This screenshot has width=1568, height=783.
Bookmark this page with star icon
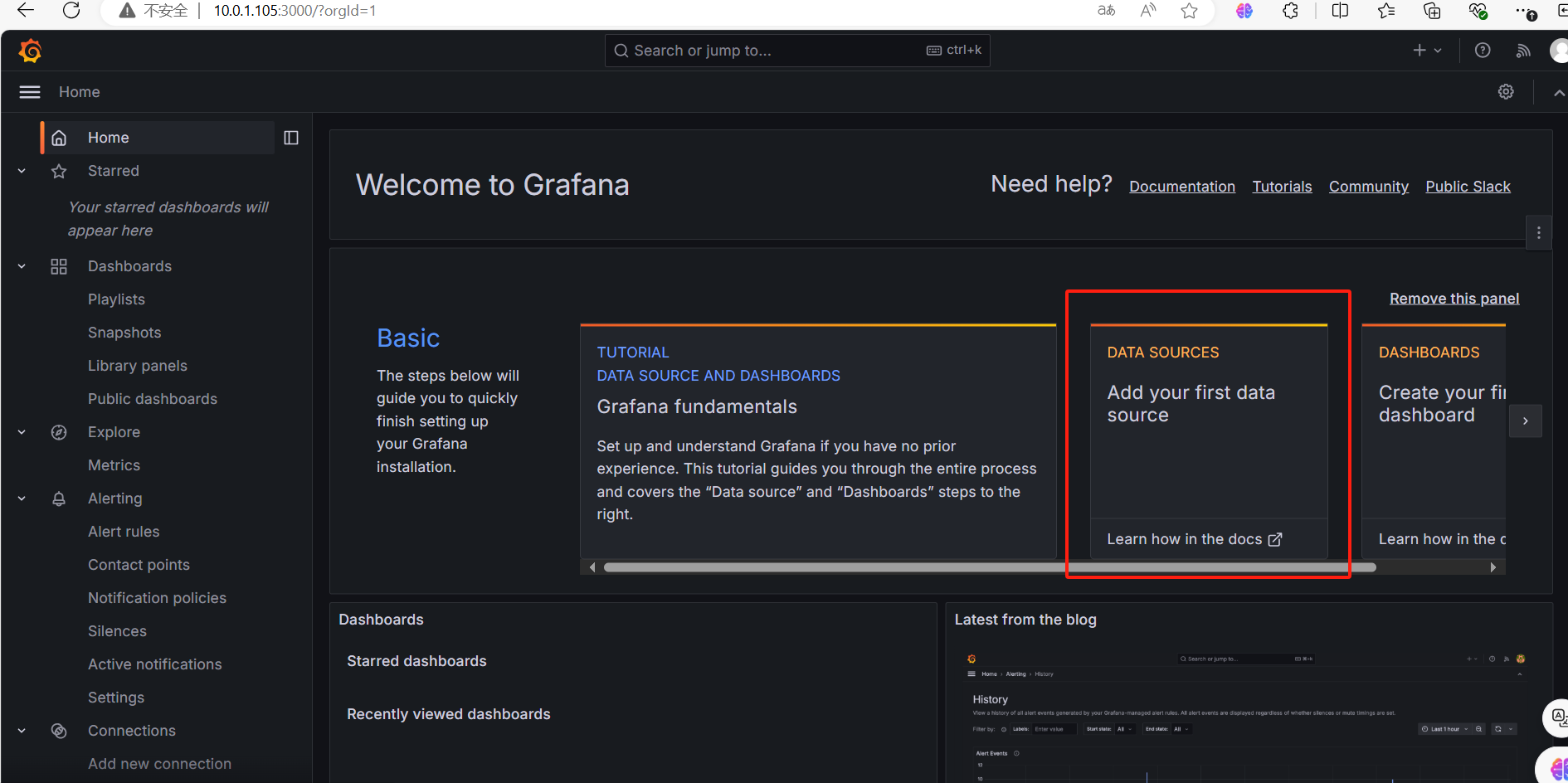1190,11
